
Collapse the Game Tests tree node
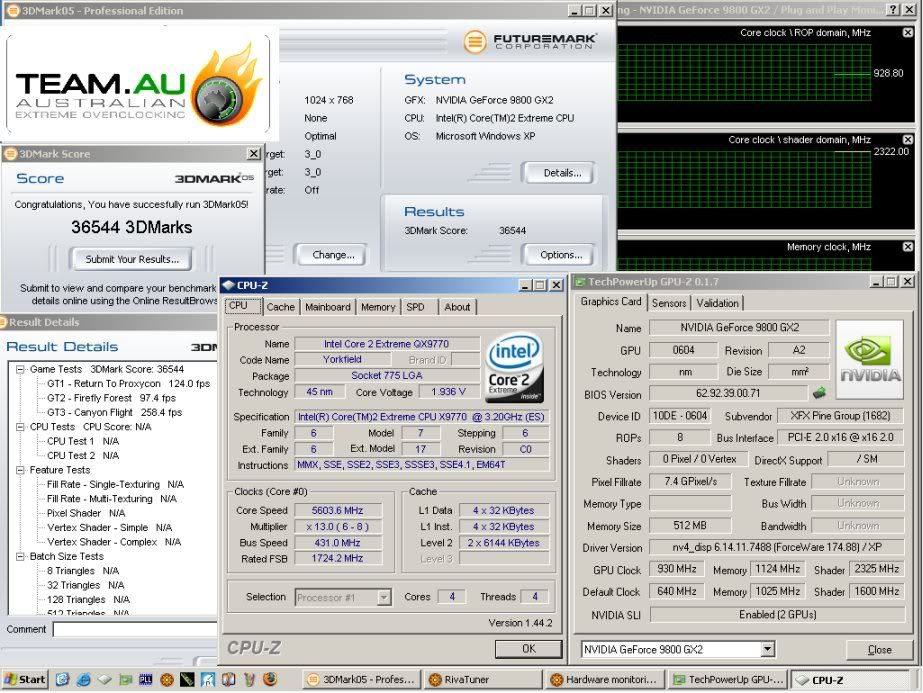coord(22,370)
